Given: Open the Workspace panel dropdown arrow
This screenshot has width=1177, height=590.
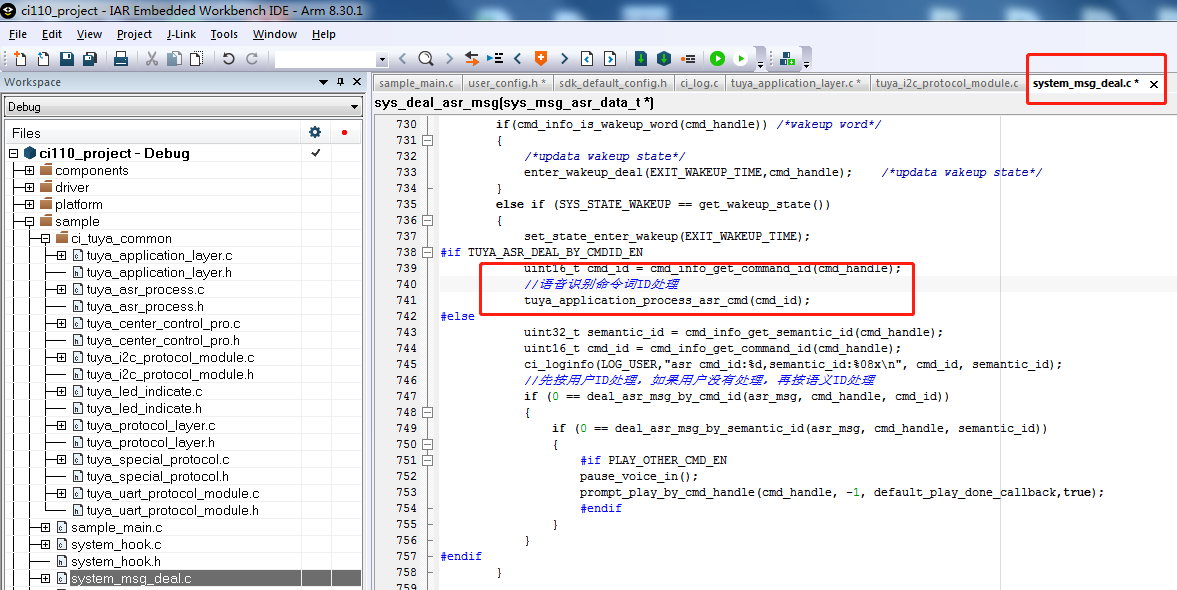Looking at the screenshot, I should 324,82.
